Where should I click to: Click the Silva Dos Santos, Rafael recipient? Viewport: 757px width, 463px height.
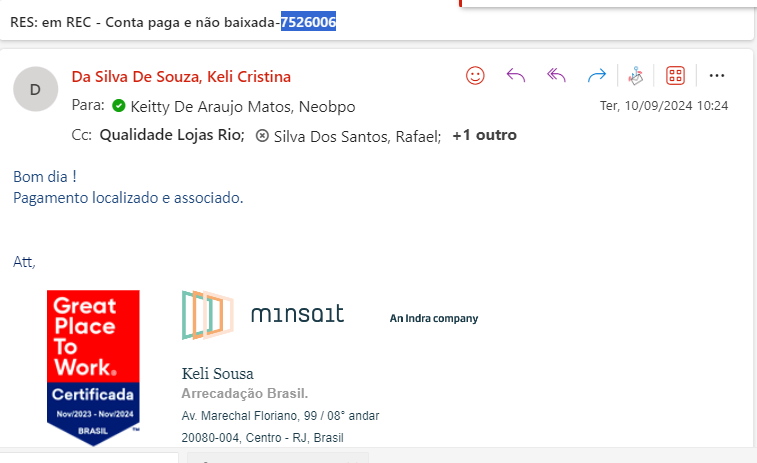coord(356,135)
